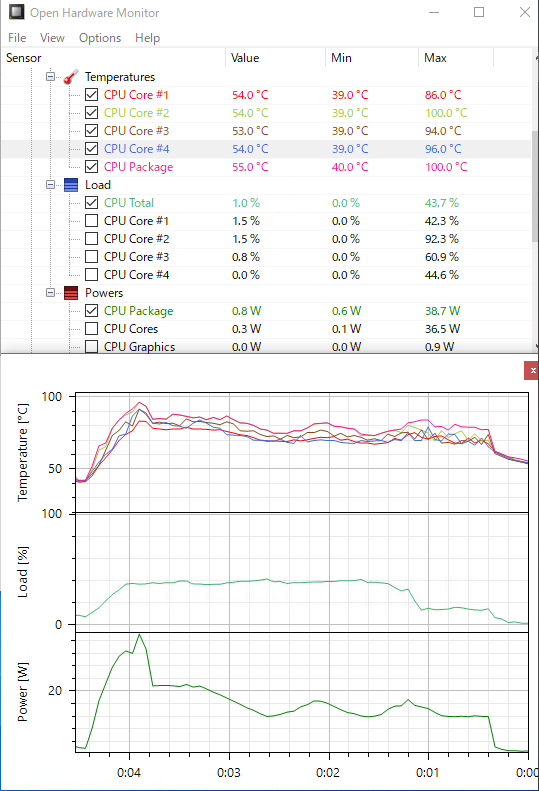Screen dimensions: 539x791
Task: Check CPU Cores power checkbox
Action: pos(91,329)
